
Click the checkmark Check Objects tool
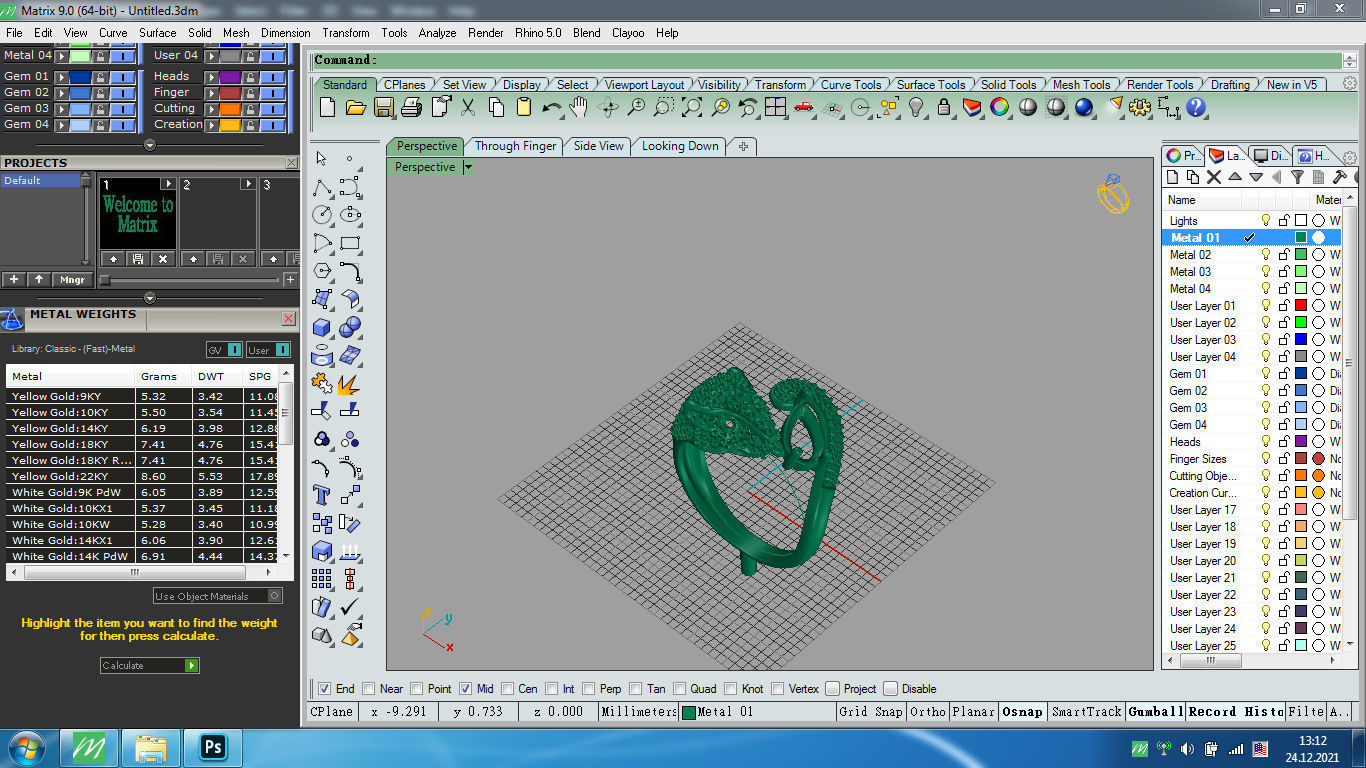(x=350, y=607)
